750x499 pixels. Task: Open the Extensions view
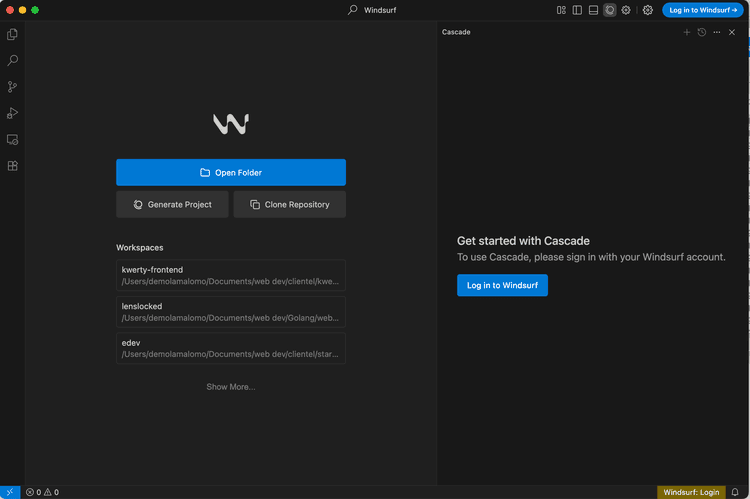pos(12,166)
